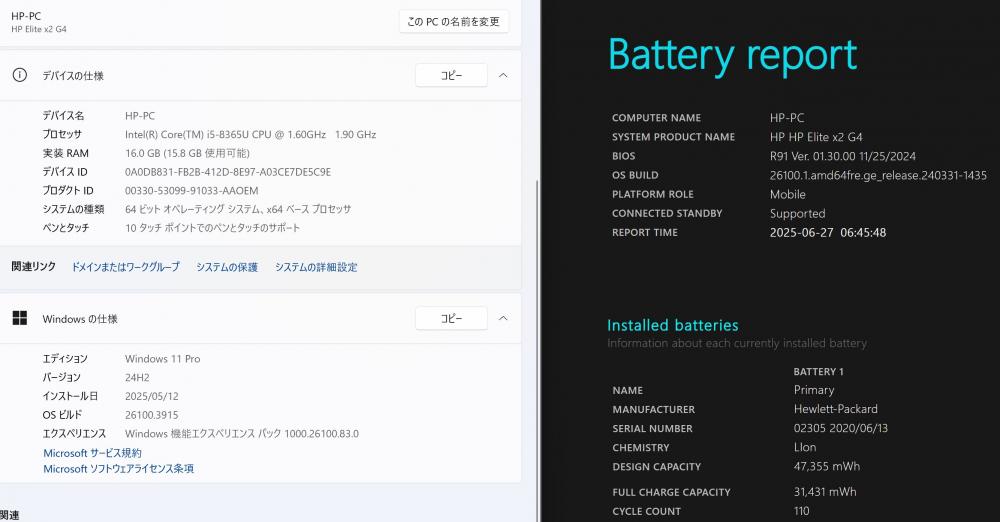The image size is (1000, 522).
Task: Select CONNECTED STANDBY value Supported
Action: (x=797, y=213)
